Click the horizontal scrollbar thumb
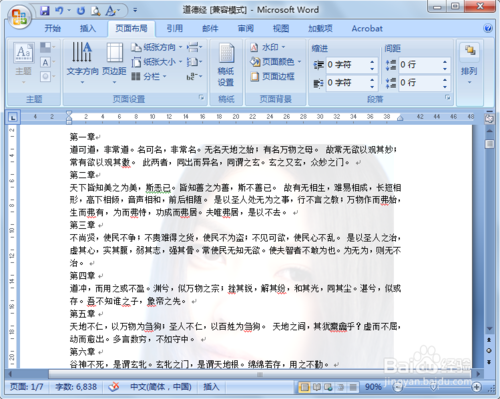 pos(260,374)
